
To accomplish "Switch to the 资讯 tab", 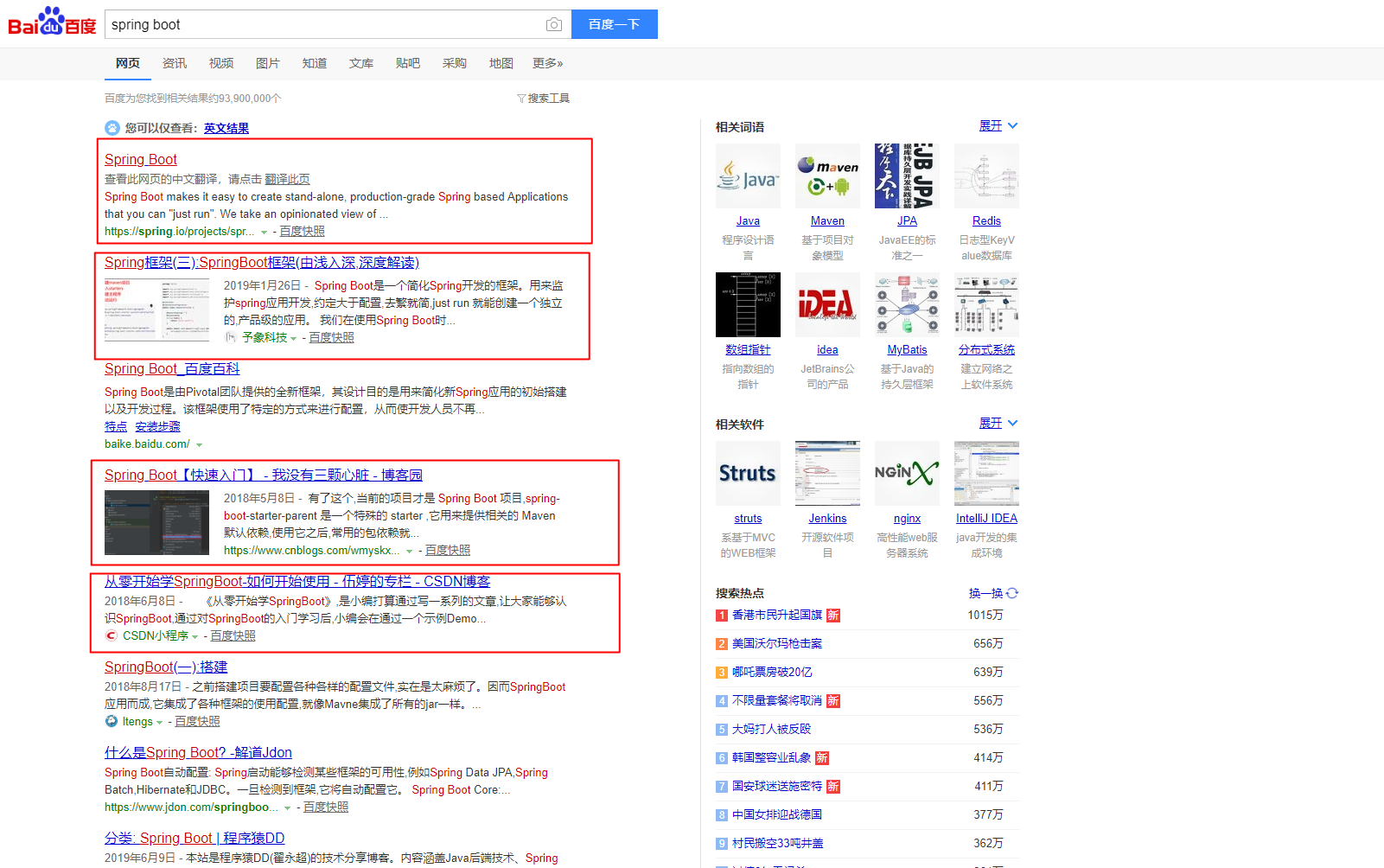I will (175, 63).
